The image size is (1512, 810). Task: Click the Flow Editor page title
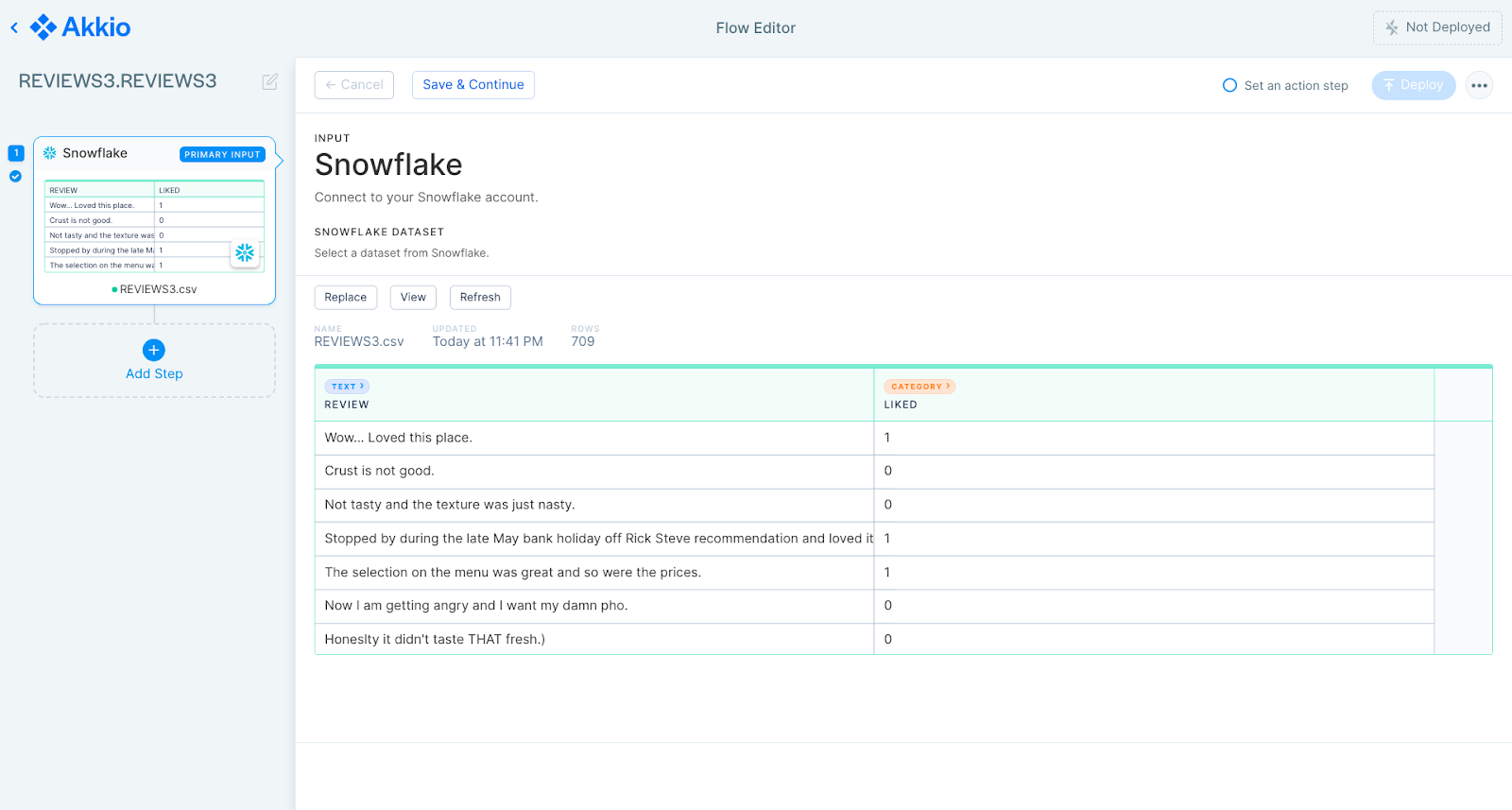[756, 28]
